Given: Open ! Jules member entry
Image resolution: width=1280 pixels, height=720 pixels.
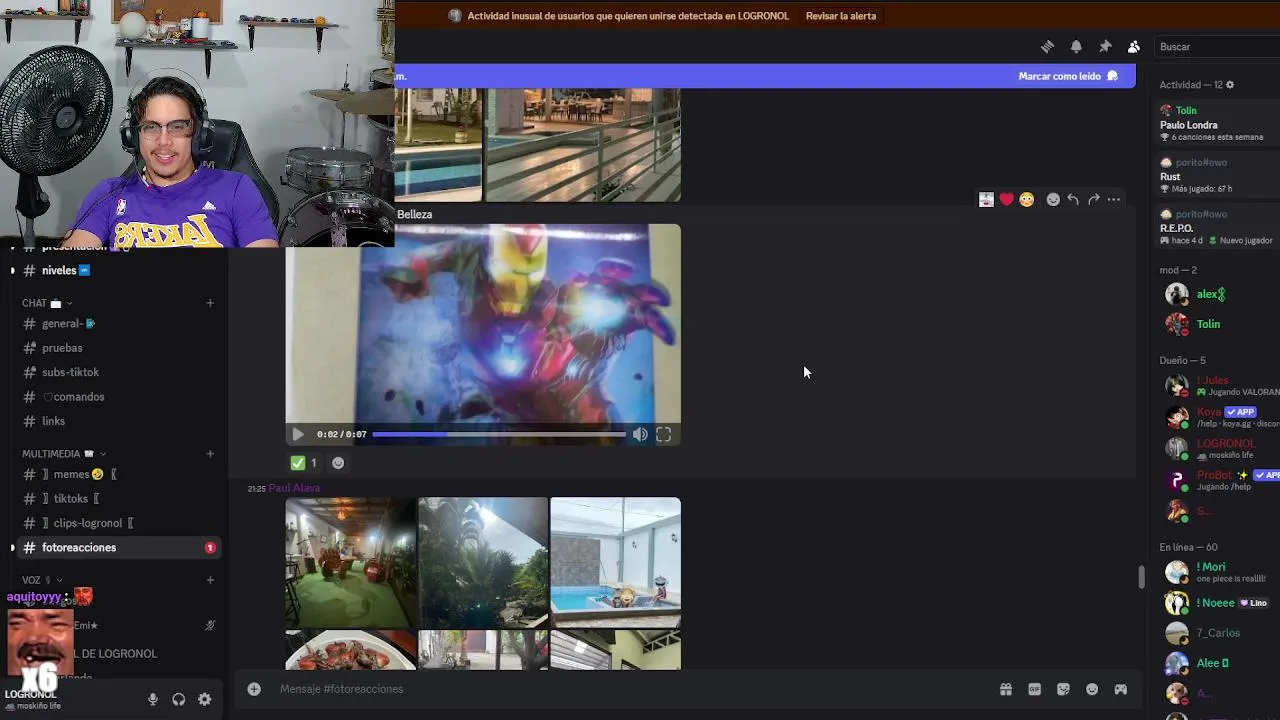Looking at the screenshot, I should [x=1217, y=385].
